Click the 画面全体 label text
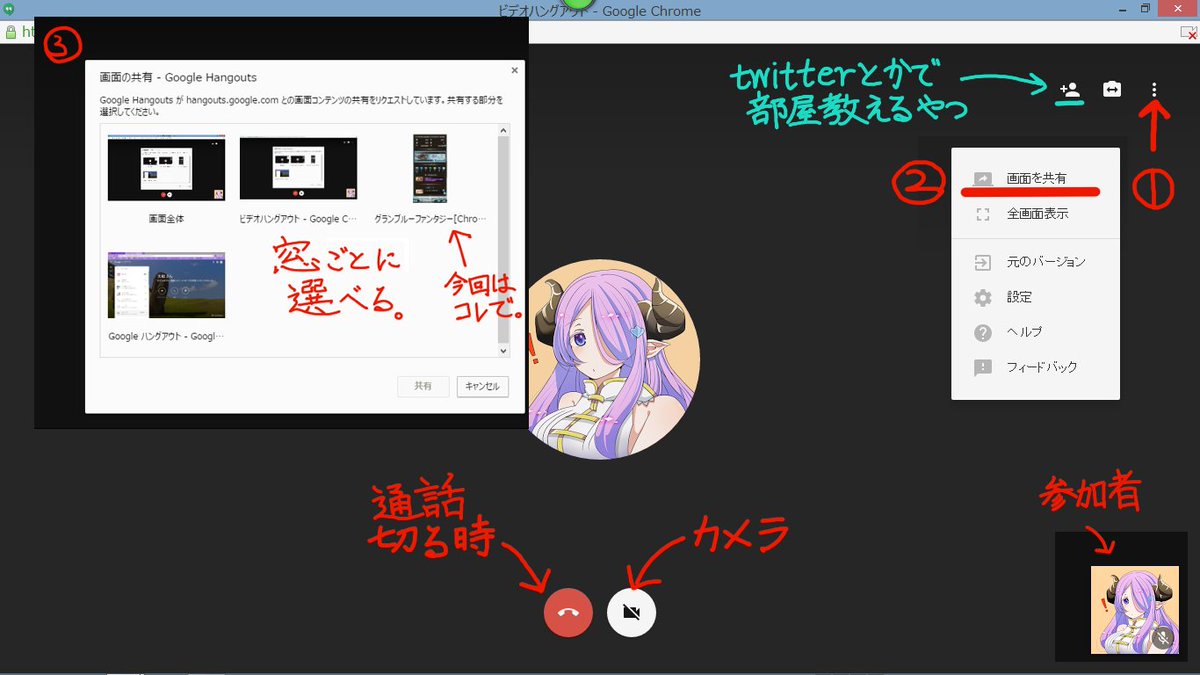This screenshot has height=675, width=1200. pyautogui.click(x=166, y=217)
